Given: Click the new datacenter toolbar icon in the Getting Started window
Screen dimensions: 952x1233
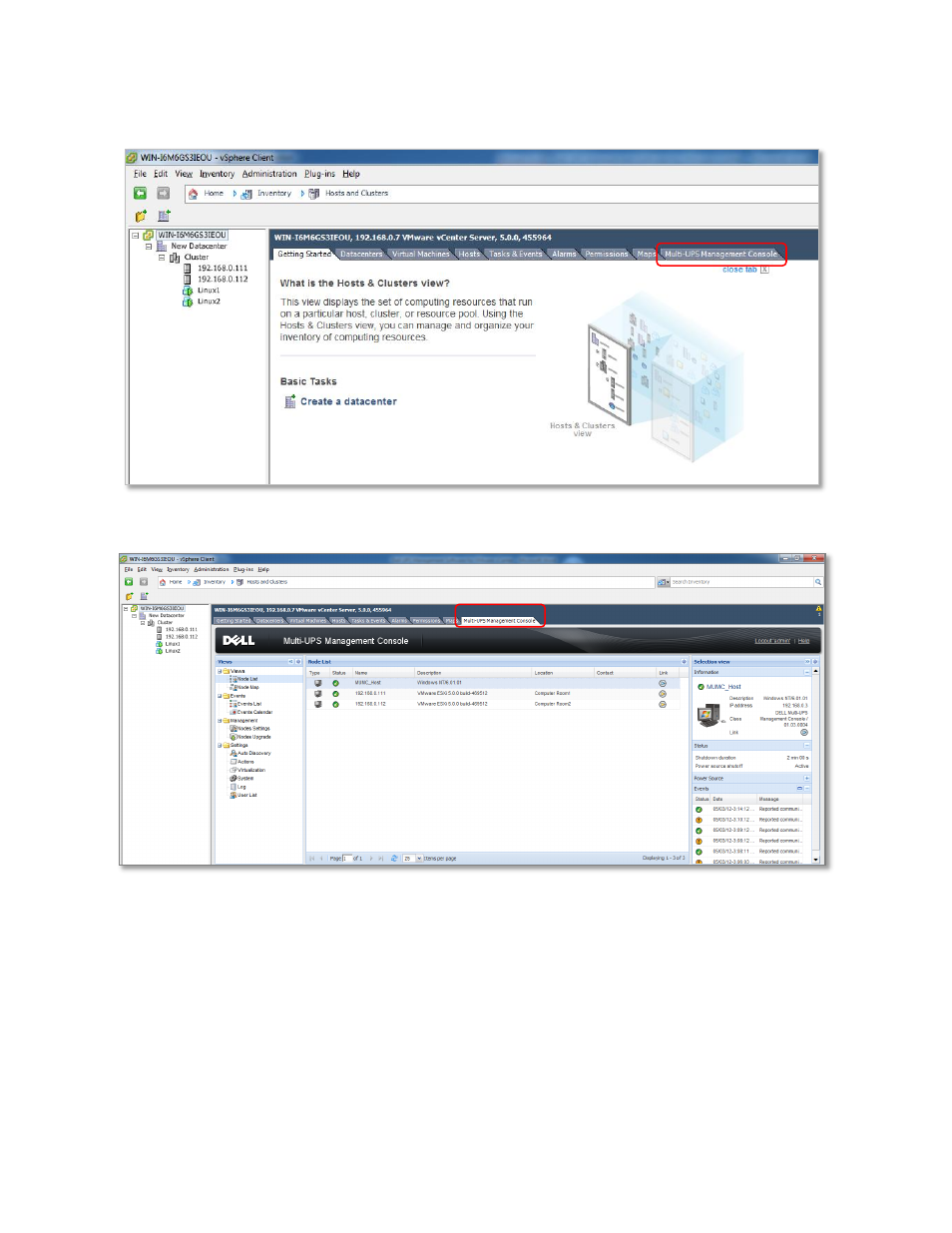Looking at the screenshot, I should coord(142,216).
